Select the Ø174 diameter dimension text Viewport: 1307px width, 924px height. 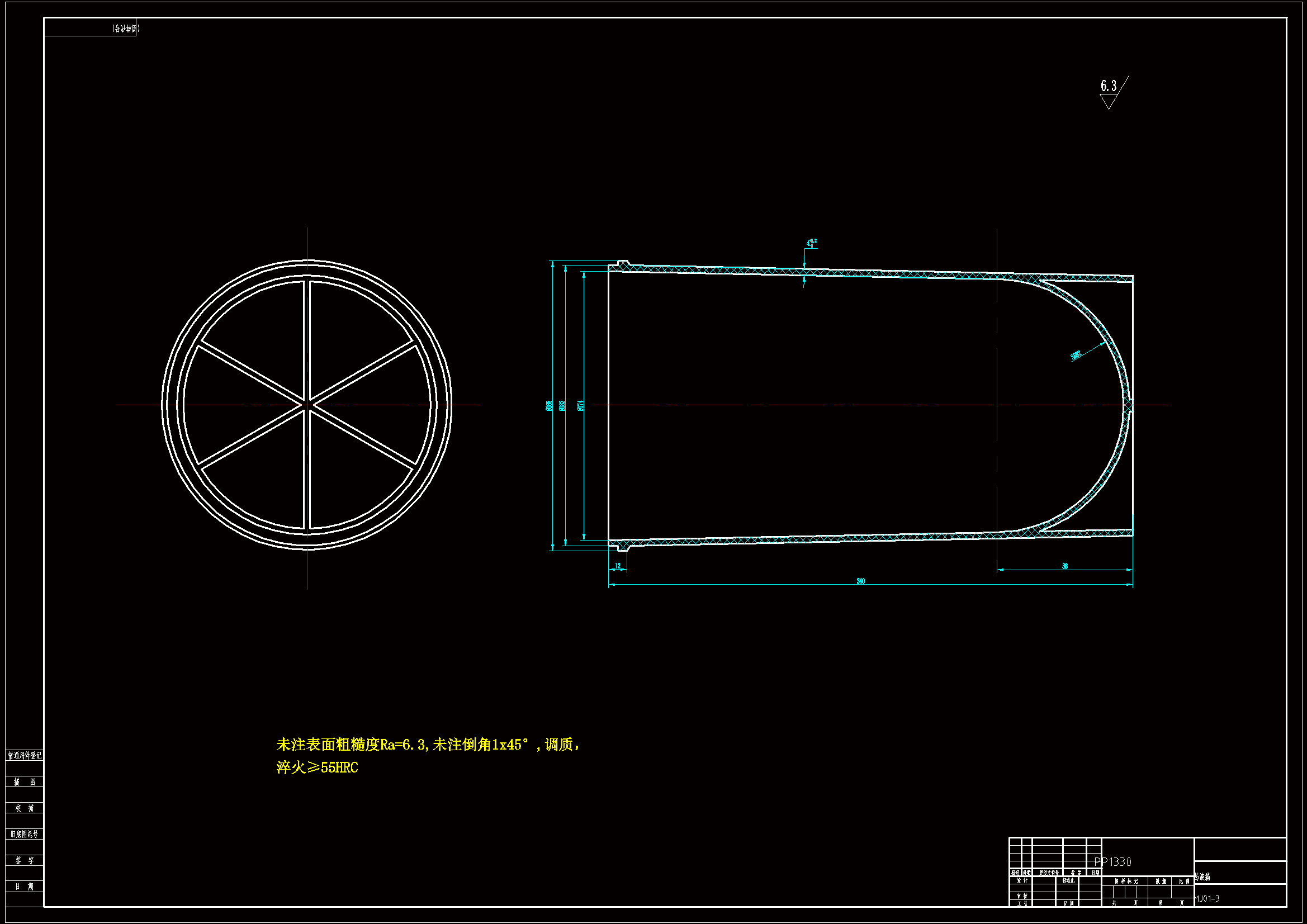(581, 405)
